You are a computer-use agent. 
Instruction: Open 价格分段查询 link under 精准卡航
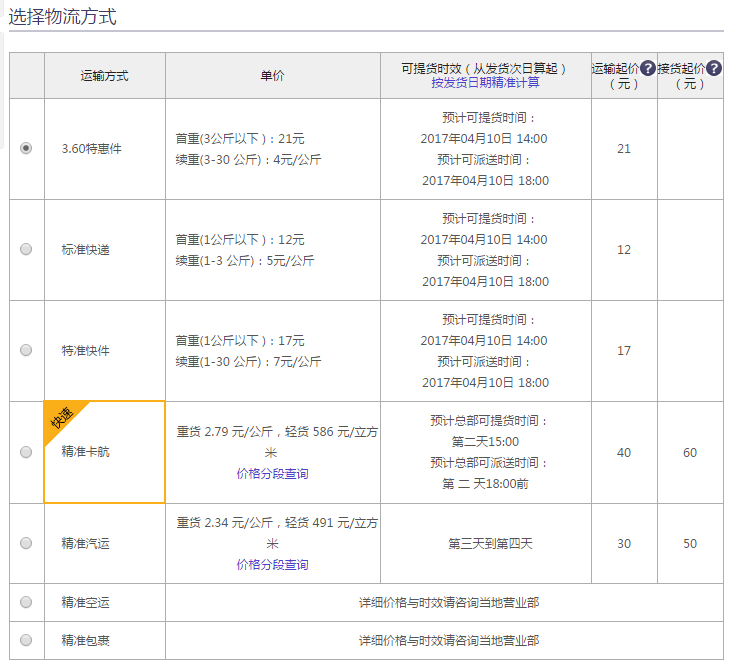coord(272,474)
